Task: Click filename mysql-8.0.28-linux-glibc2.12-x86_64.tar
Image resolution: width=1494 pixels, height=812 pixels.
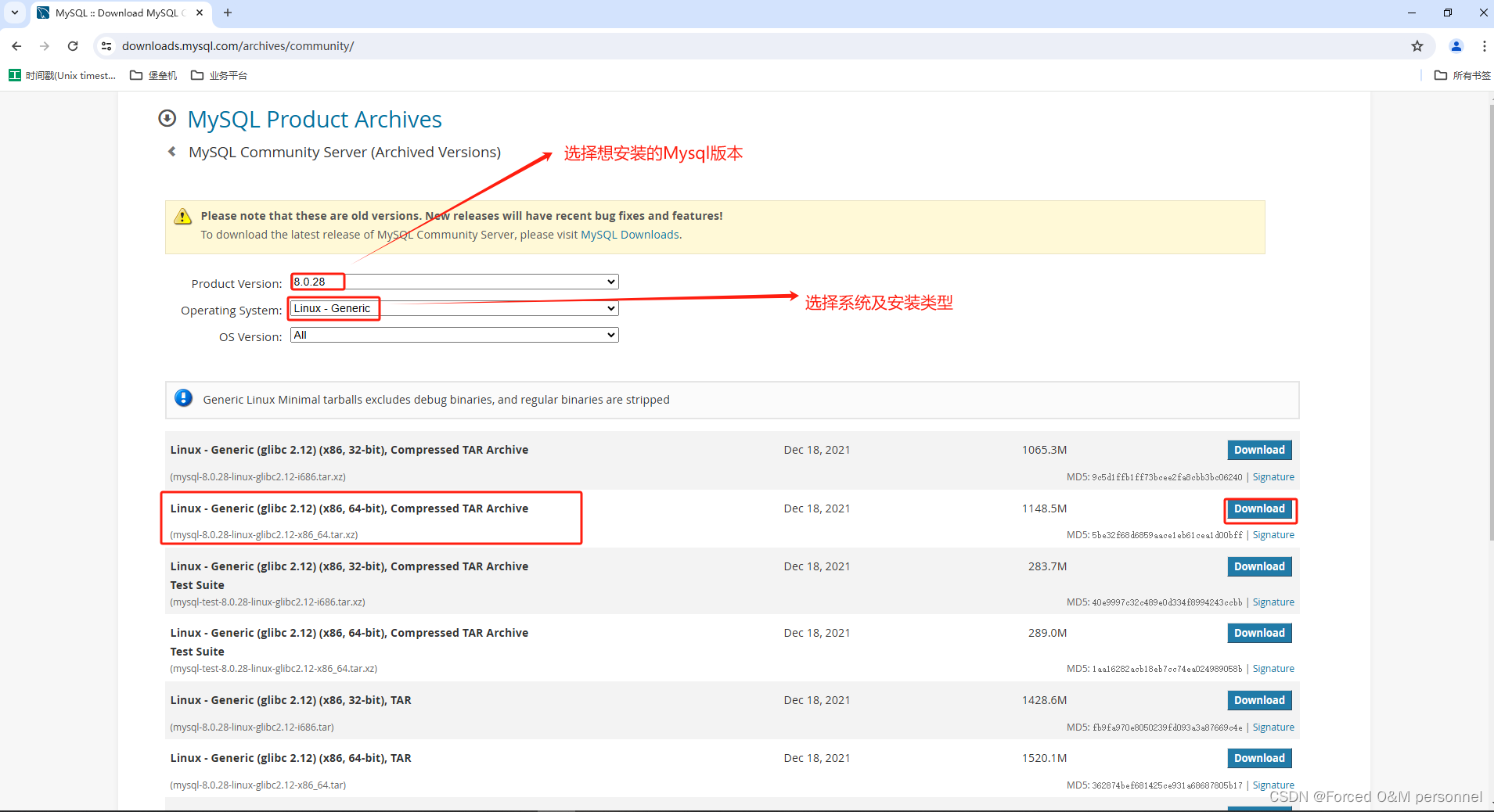Action: click(x=257, y=785)
